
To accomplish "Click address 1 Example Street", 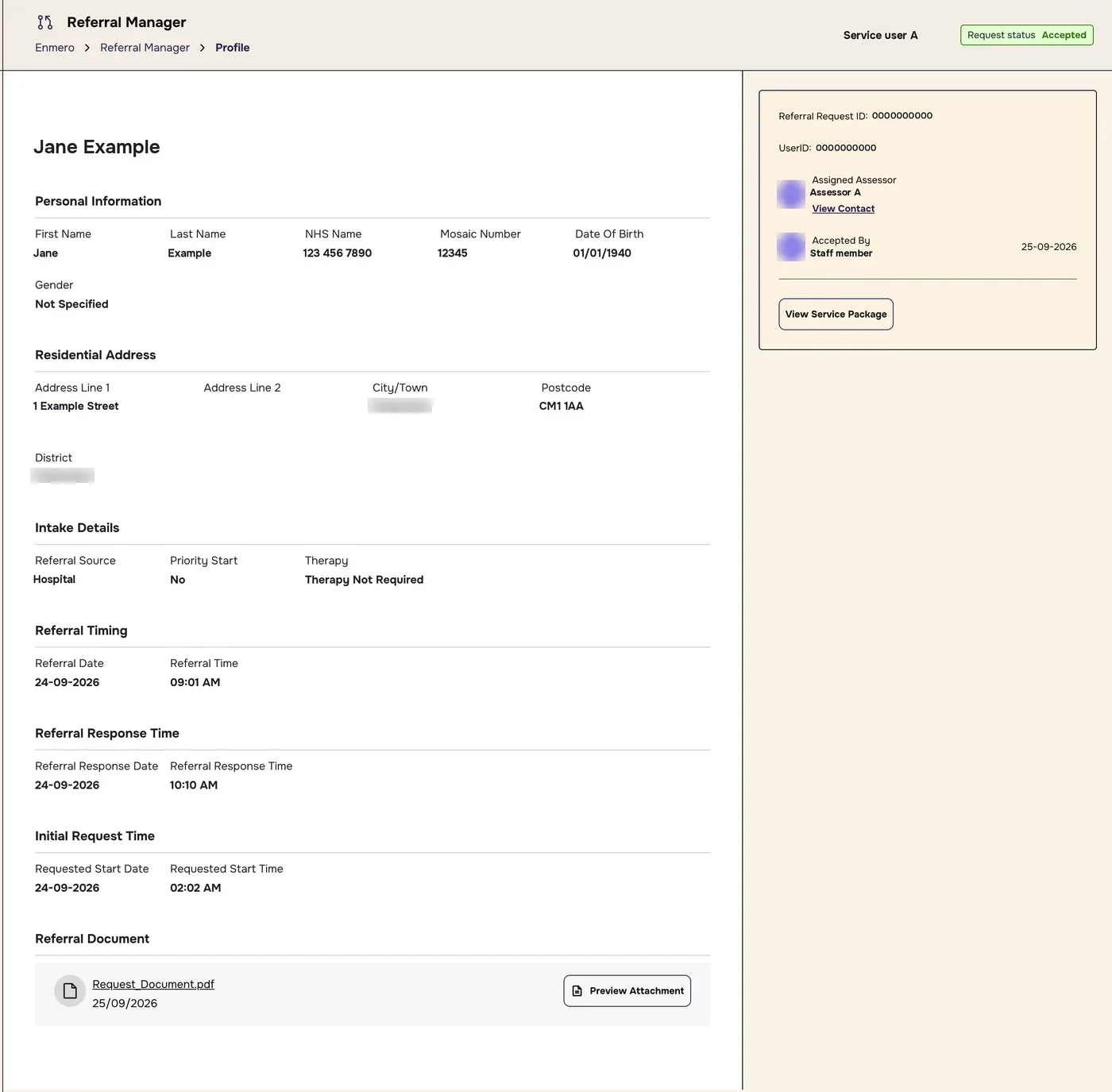I will click(75, 406).
